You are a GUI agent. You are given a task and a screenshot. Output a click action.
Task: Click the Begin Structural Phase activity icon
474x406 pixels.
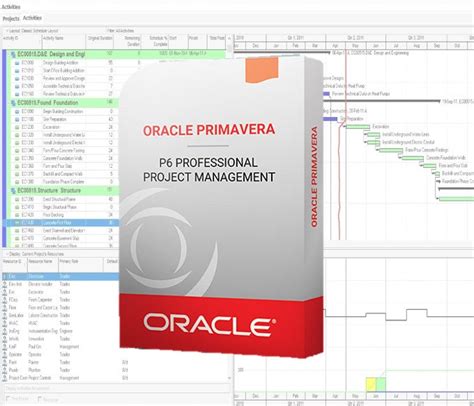(x=17, y=207)
